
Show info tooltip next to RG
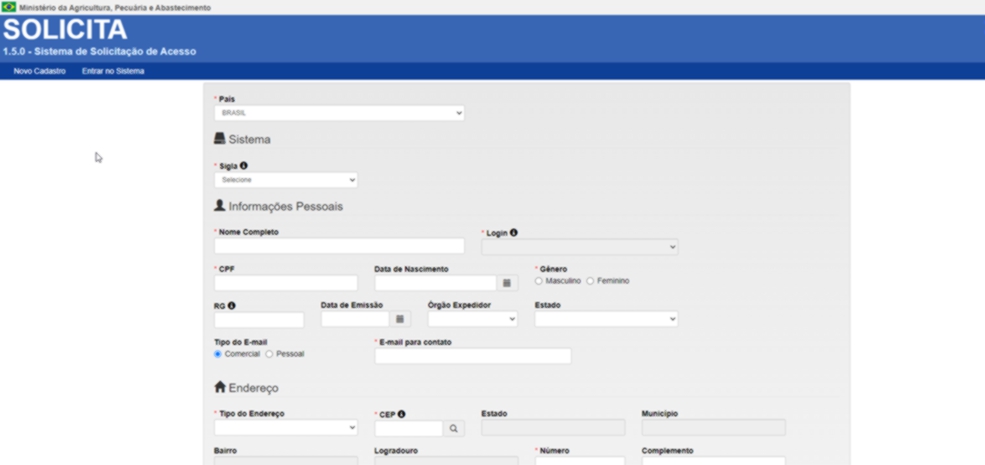click(x=232, y=305)
